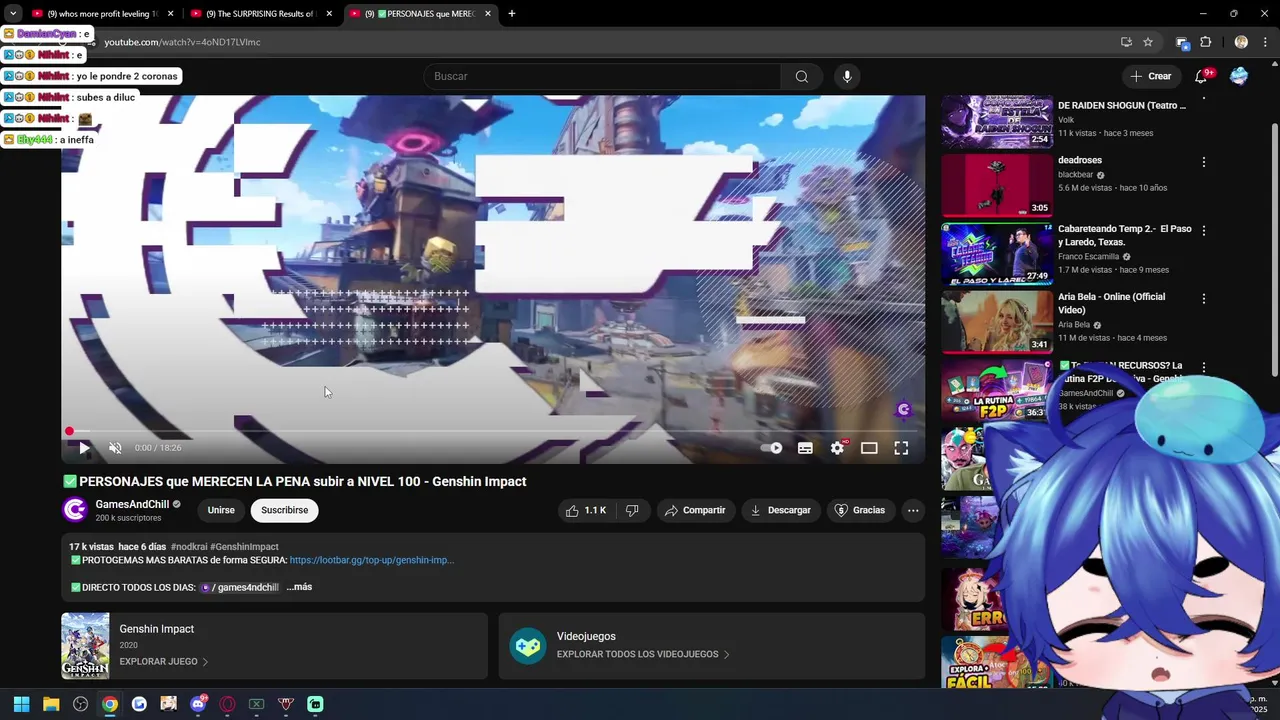Open options for Cabareteando Temp 2 video
This screenshot has width=1280, height=720.
[1204, 230]
